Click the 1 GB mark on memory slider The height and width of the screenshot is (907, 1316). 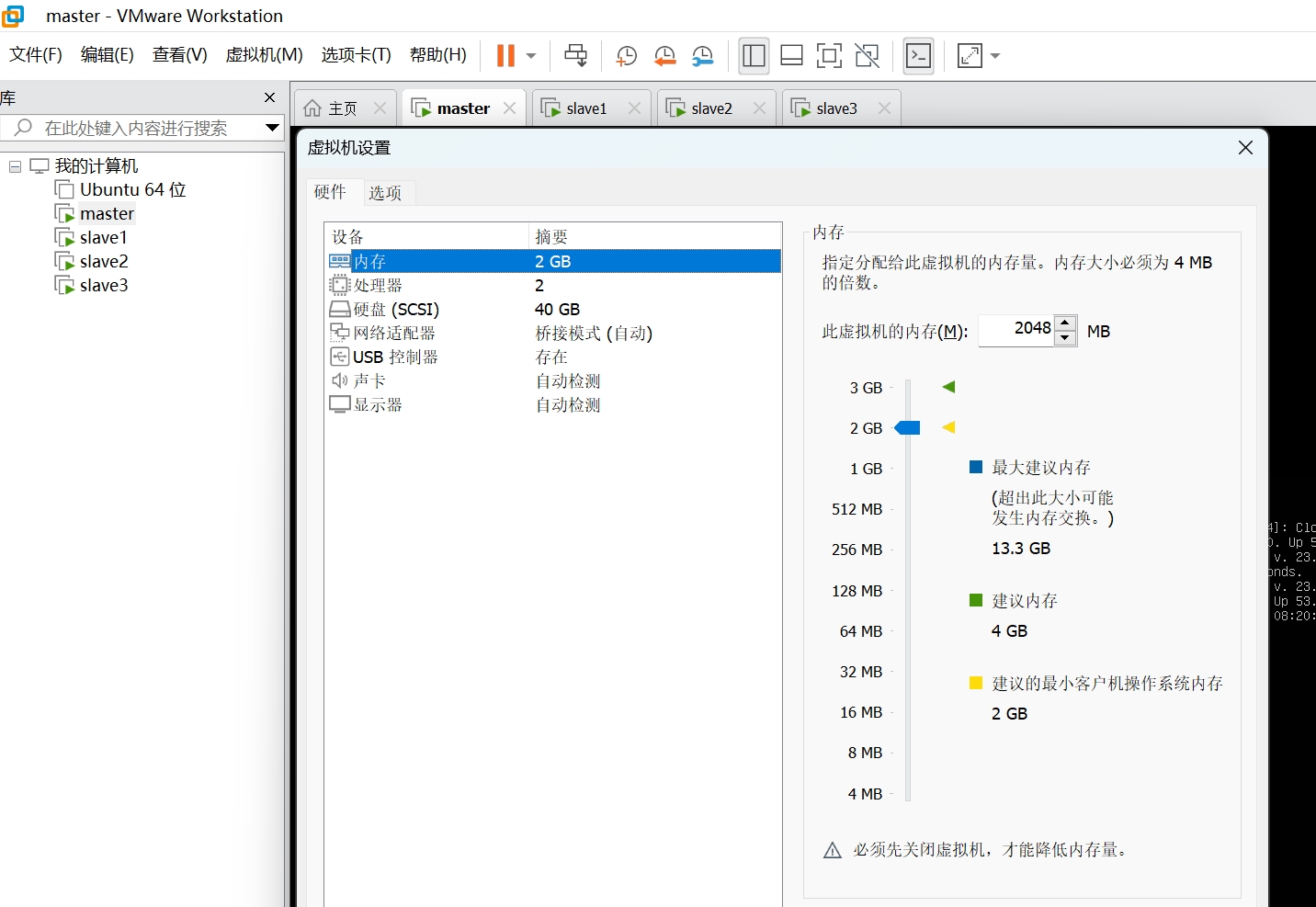click(866, 469)
